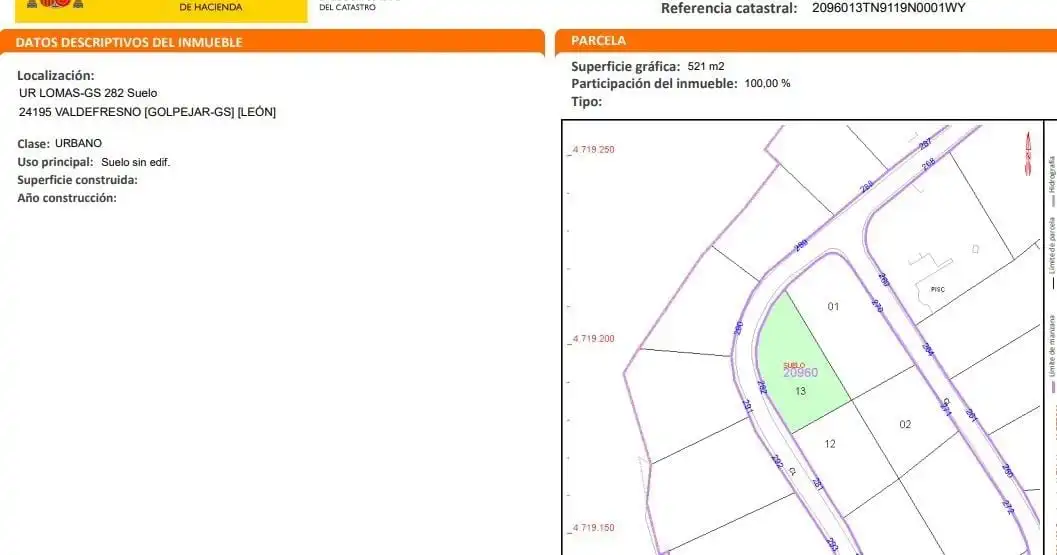Viewport: 1057px width, 555px height.
Task: Select parcel 02 on the map
Action: click(x=905, y=424)
